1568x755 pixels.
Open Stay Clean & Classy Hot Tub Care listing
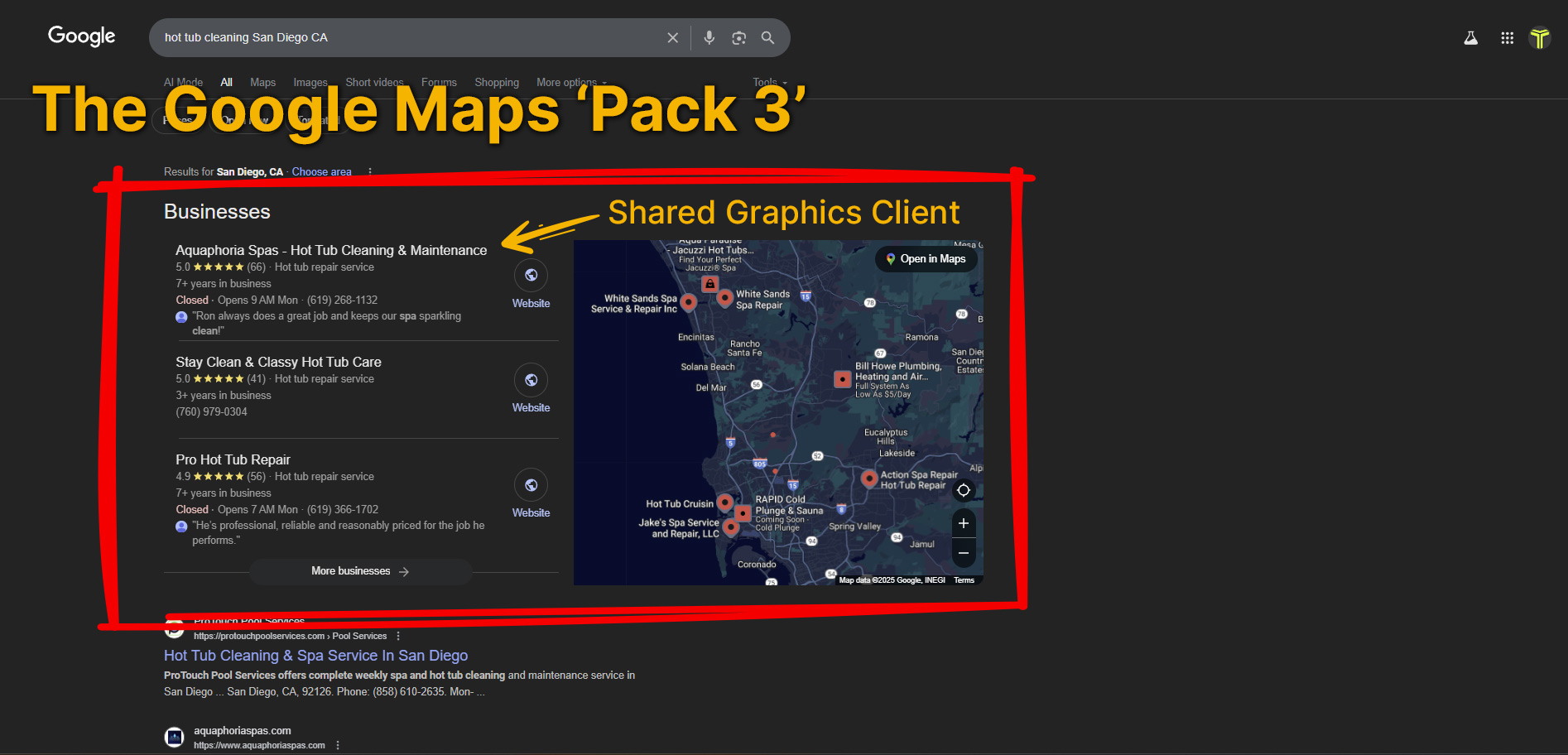tap(278, 362)
